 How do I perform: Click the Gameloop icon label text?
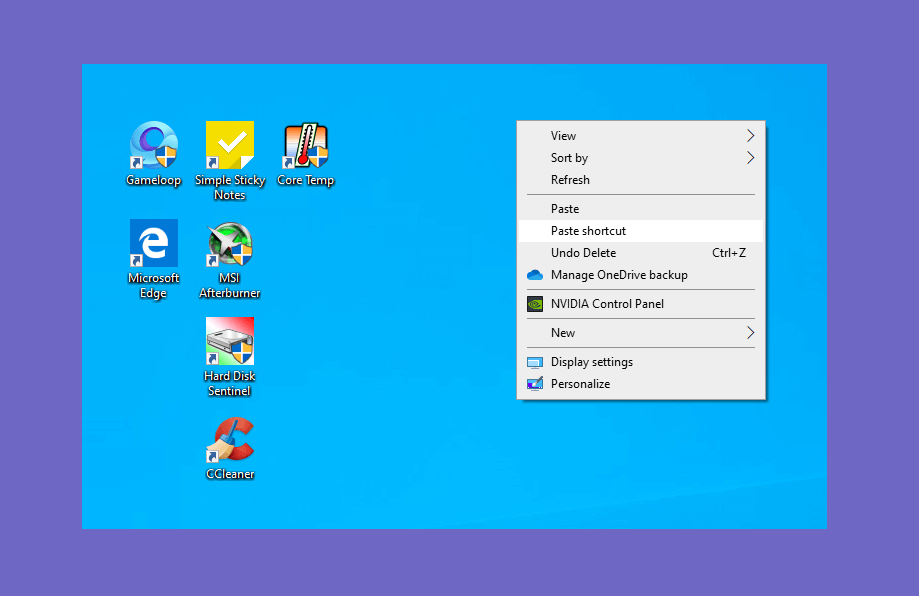pyautogui.click(x=154, y=180)
